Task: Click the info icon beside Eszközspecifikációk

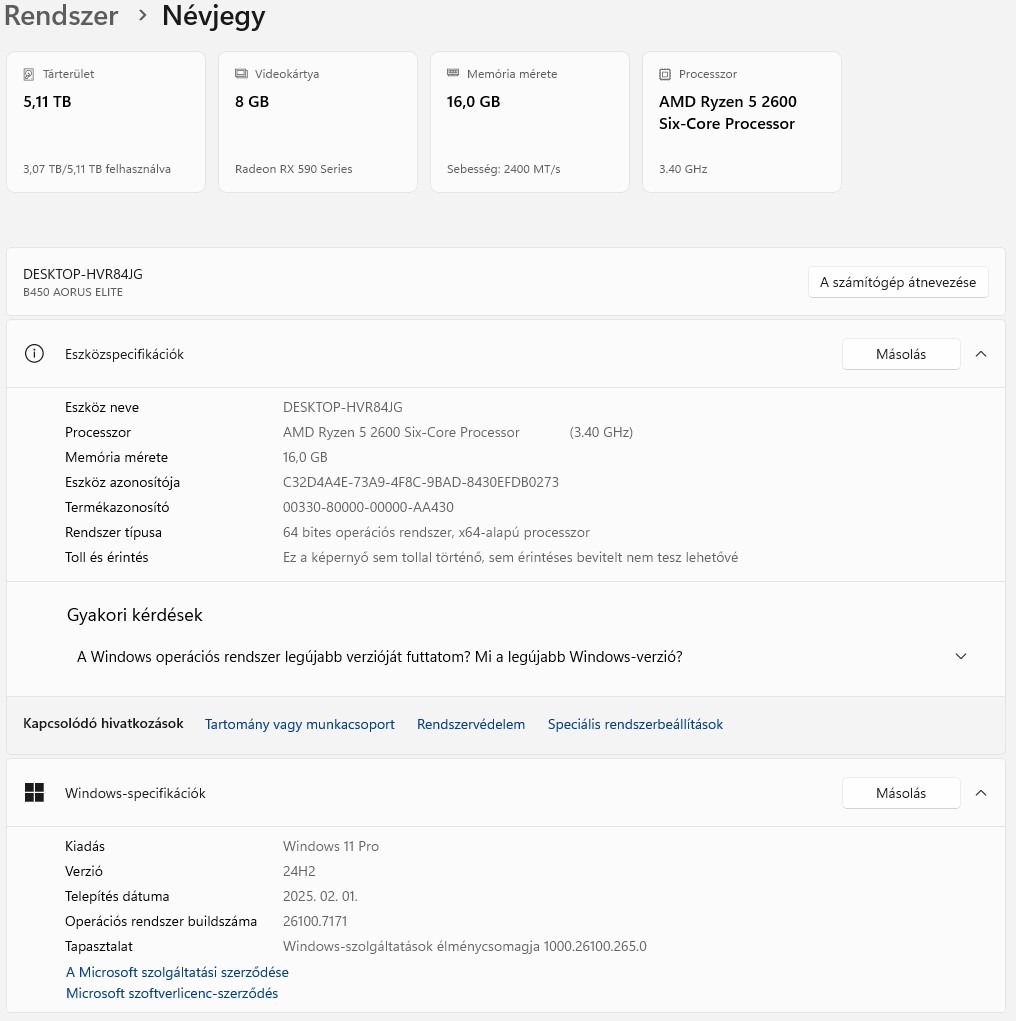Action: click(34, 354)
